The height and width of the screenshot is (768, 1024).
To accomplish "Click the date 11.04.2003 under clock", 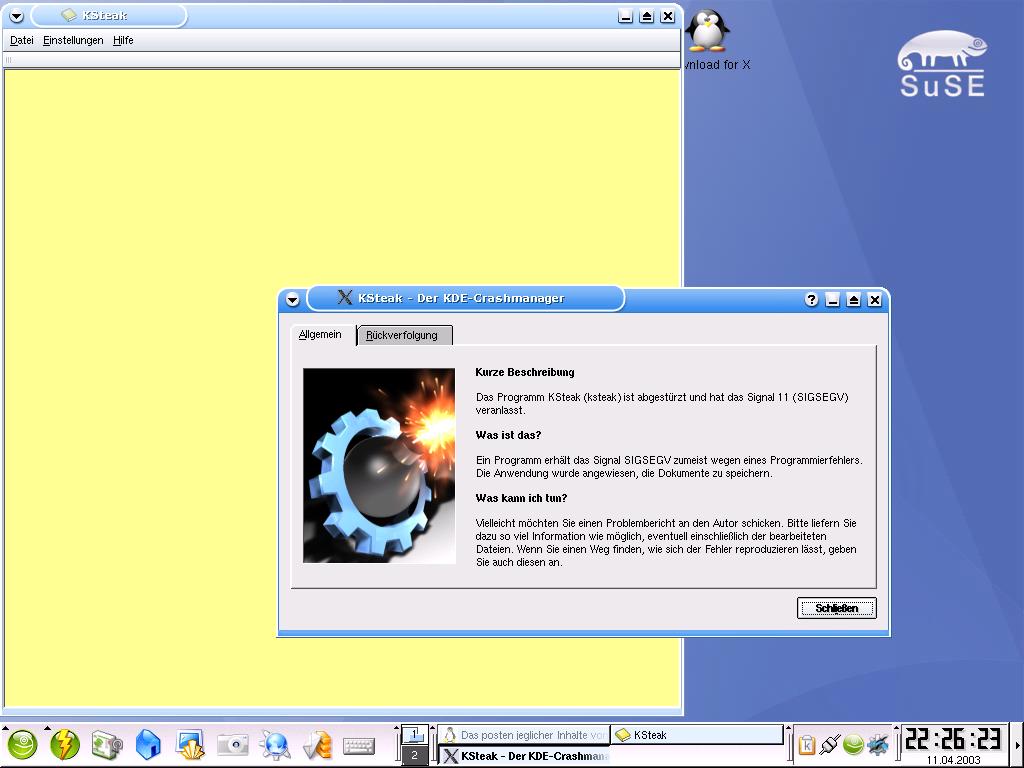I will click(x=953, y=760).
